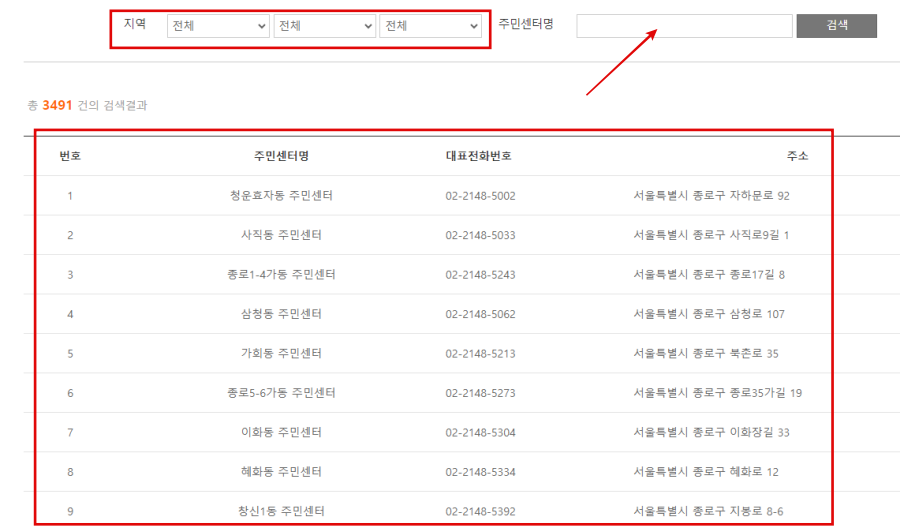900x528 pixels.
Task: Click the 번호 column header
Action: (70, 156)
